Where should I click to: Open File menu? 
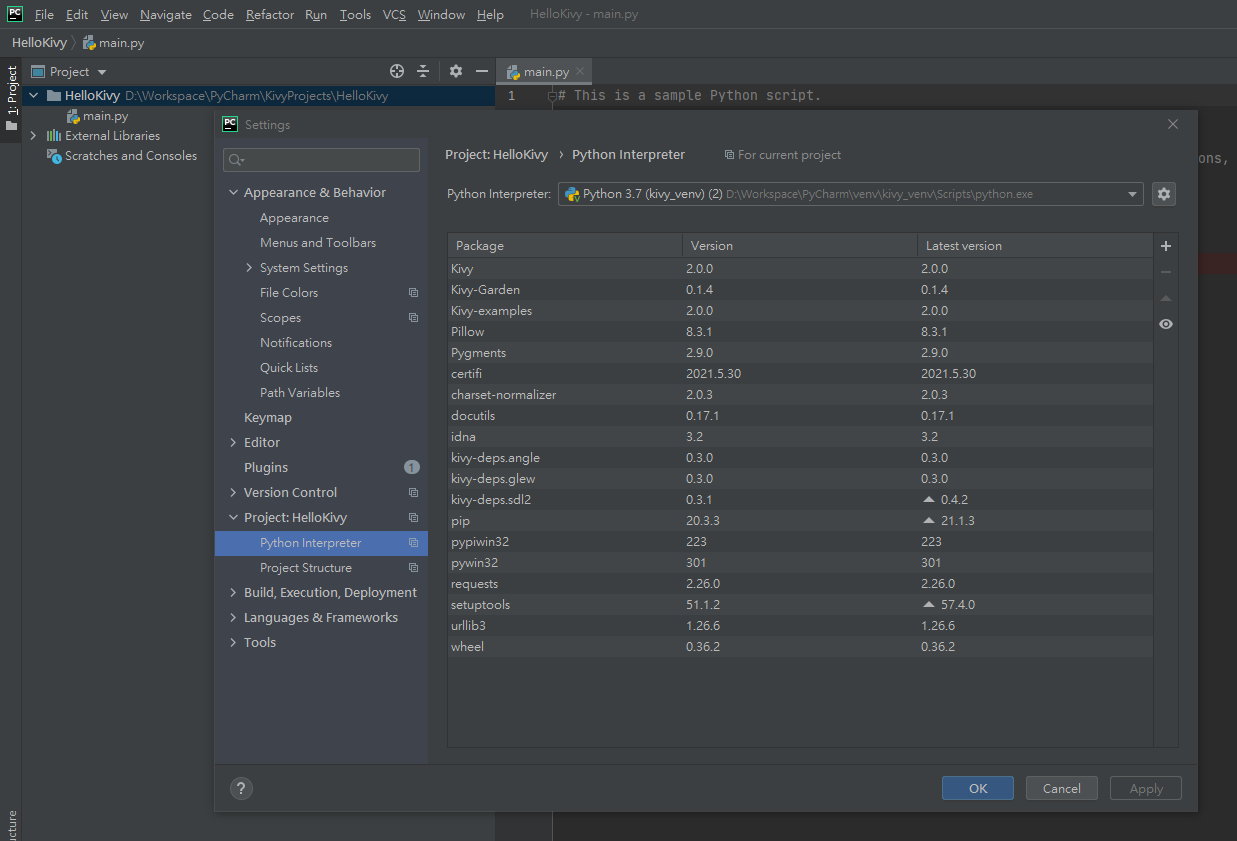tap(44, 15)
